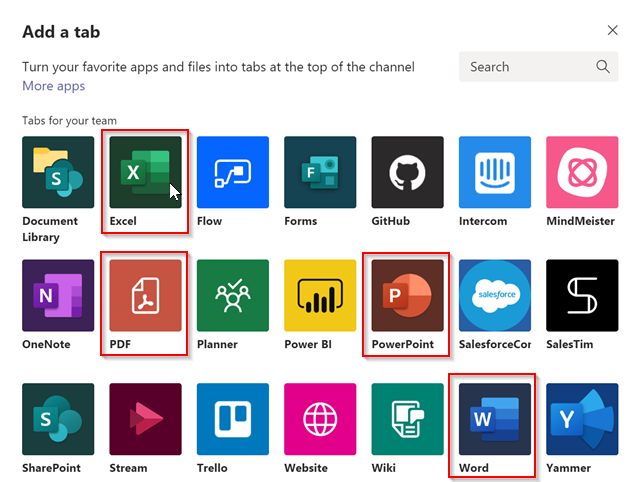Open the Power BI app tile
Viewport: 640px width, 482px height.
pyautogui.click(x=320, y=295)
